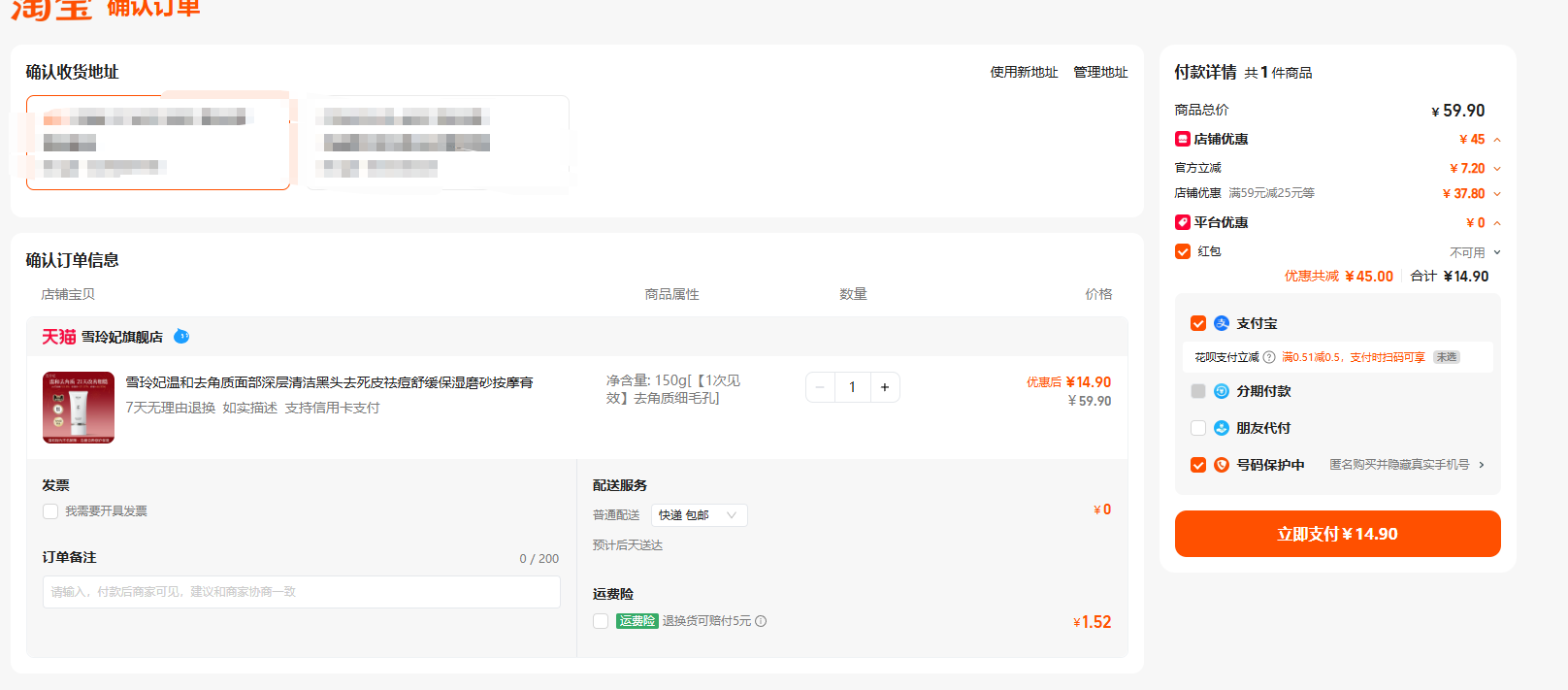Expand the 官方立减 ¥7.20 details
The height and width of the screenshot is (690, 1568).
click(1497, 169)
